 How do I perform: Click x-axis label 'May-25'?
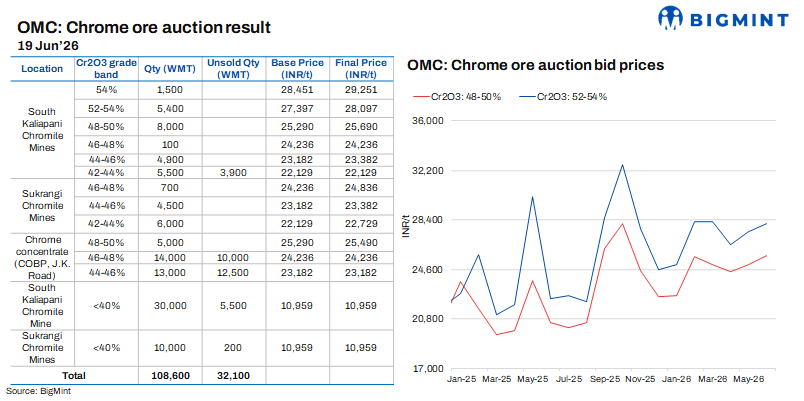tap(534, 380)
